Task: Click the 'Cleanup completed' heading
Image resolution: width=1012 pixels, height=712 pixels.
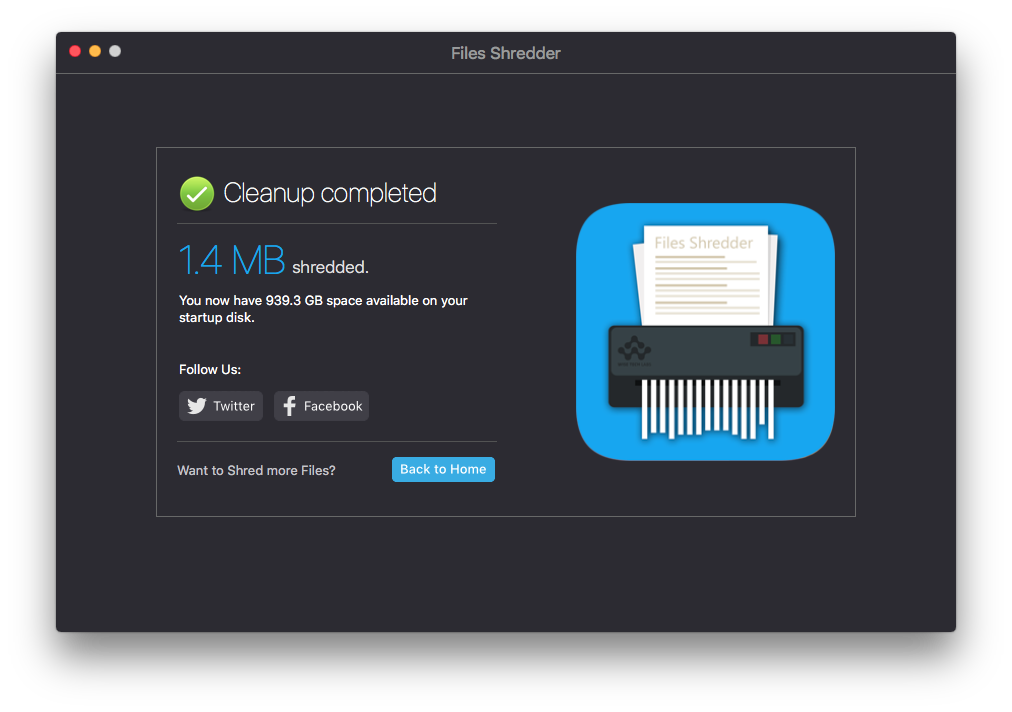Action: click(x=330, y=193)
